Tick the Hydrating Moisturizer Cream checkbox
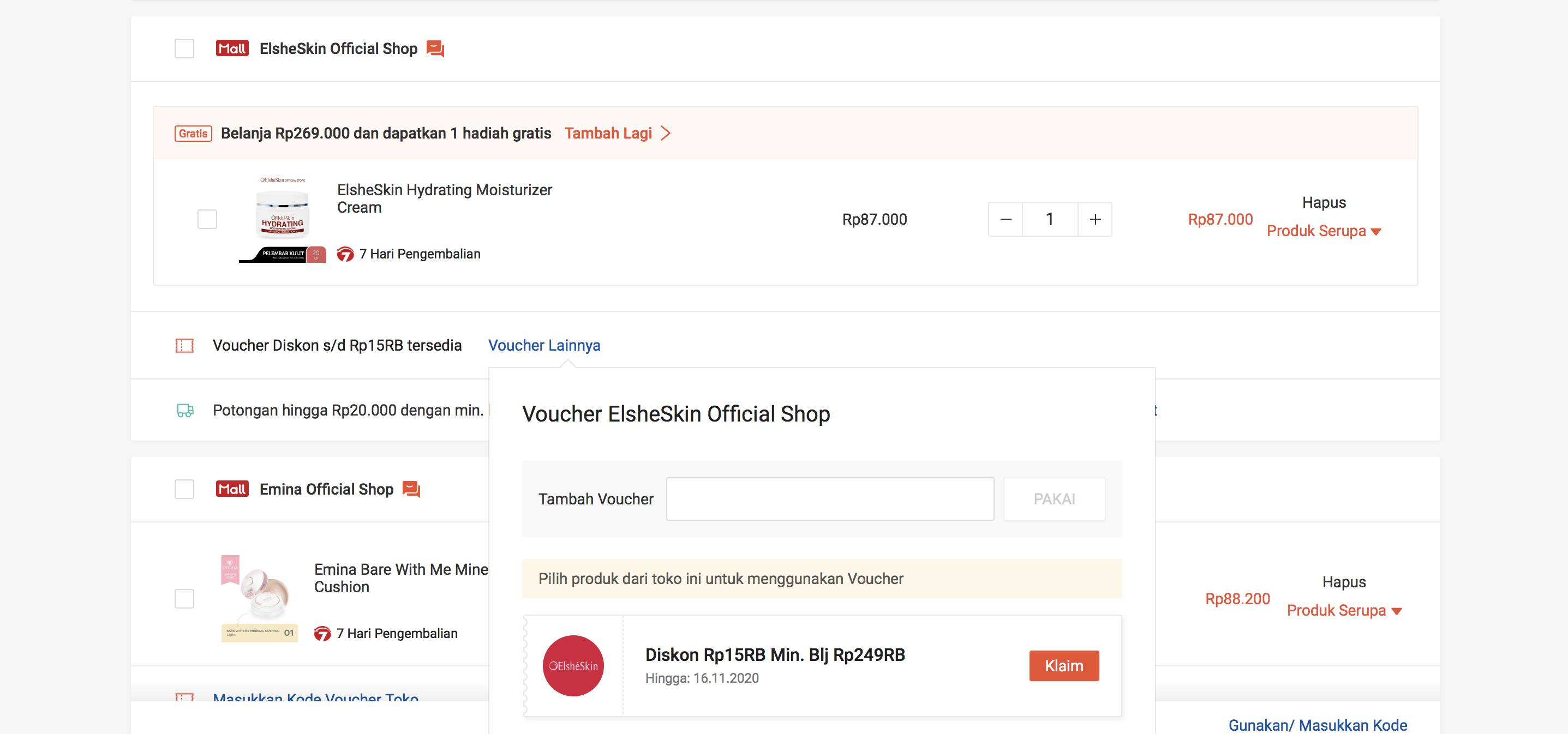1568x734 pixels. [x=207, y=219]
